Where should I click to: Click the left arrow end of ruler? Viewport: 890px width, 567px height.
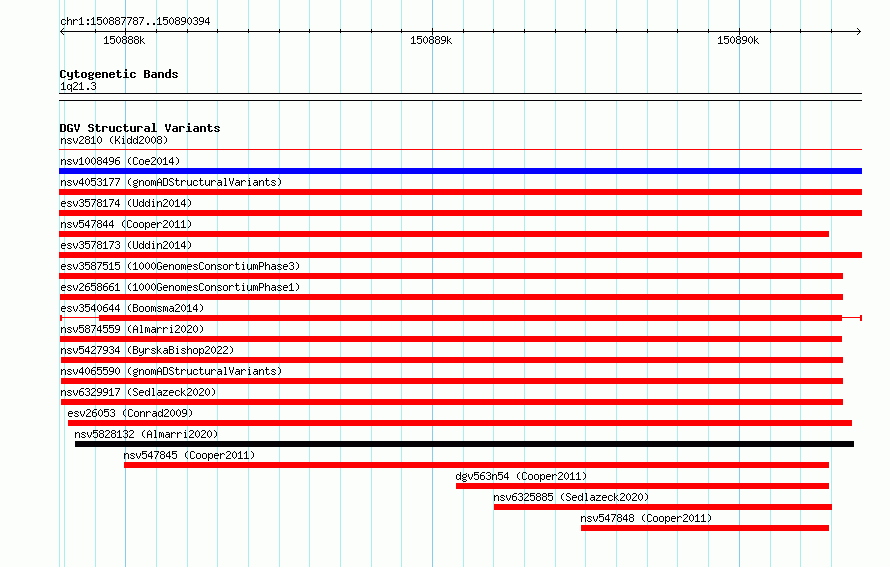(x=62, y=31)
